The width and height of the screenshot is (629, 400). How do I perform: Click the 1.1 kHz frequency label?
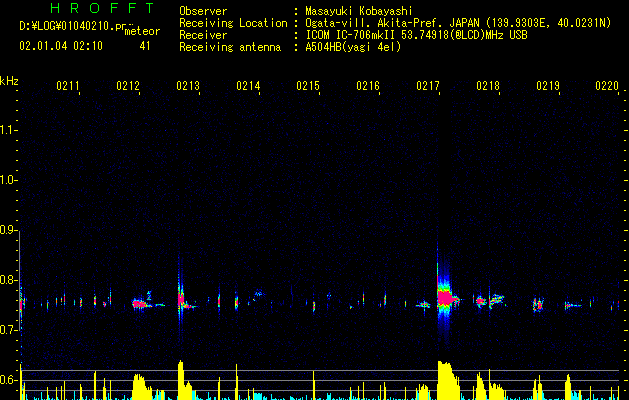[x=8, y=130]
